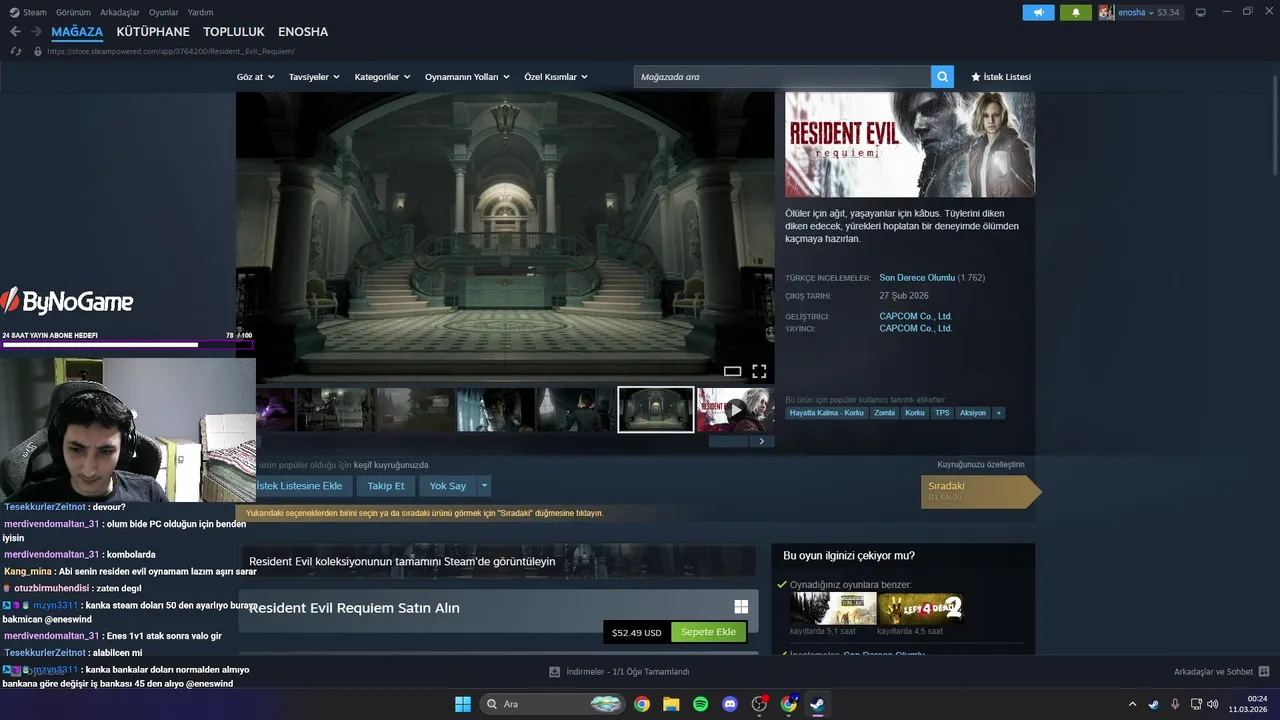This screenshot has height=720, width=1280.
Task: Launch Google Chrome from taskbar
Action: pyautogui.click(x=642, y=704)
